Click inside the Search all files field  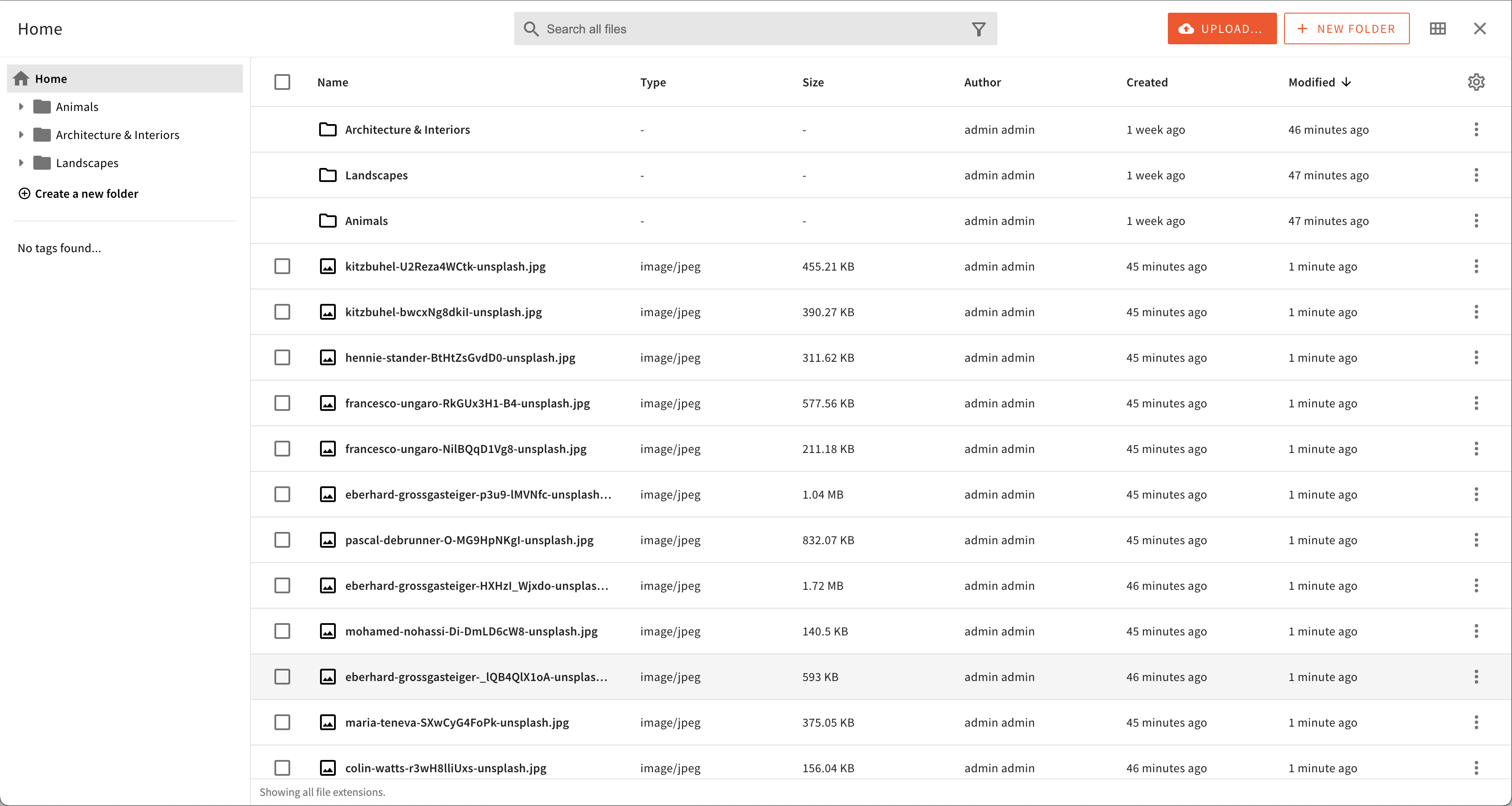[704, 28]
